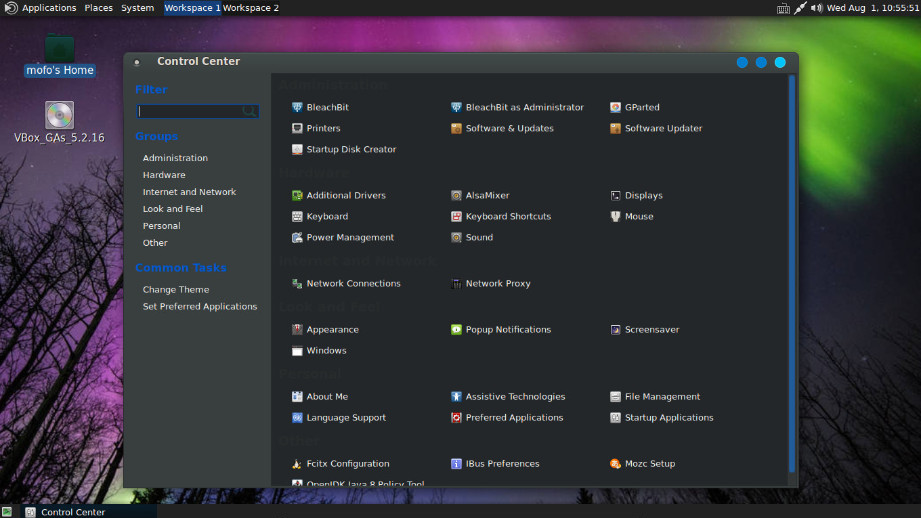Open Screensaver settings
Viewport: 921px width, 518px height.
pos(644,330)
